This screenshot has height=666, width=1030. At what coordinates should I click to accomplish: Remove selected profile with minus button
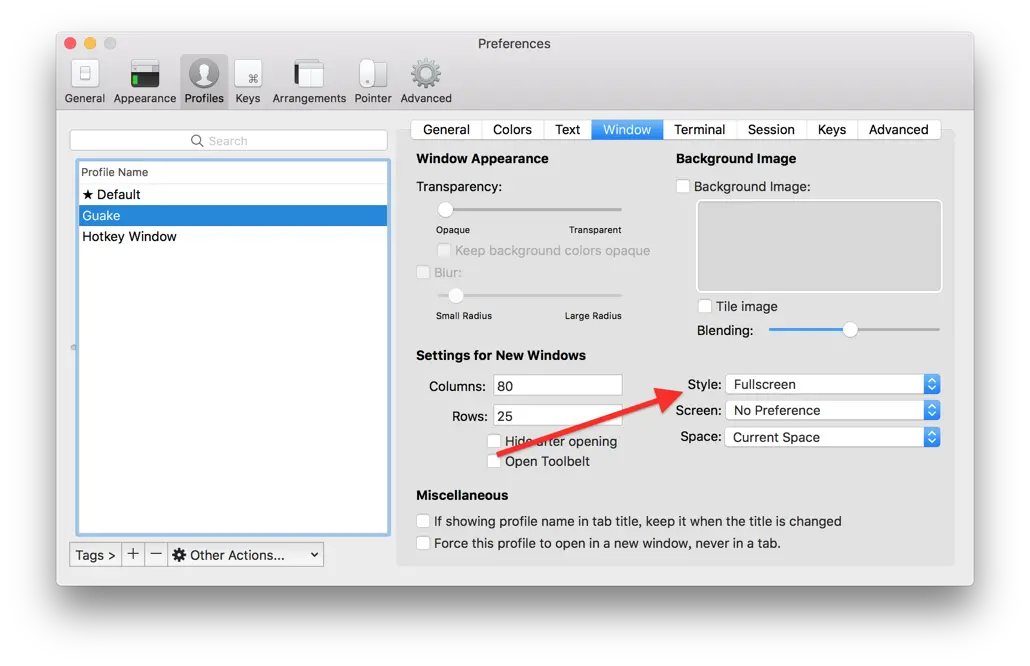point(156,554)
